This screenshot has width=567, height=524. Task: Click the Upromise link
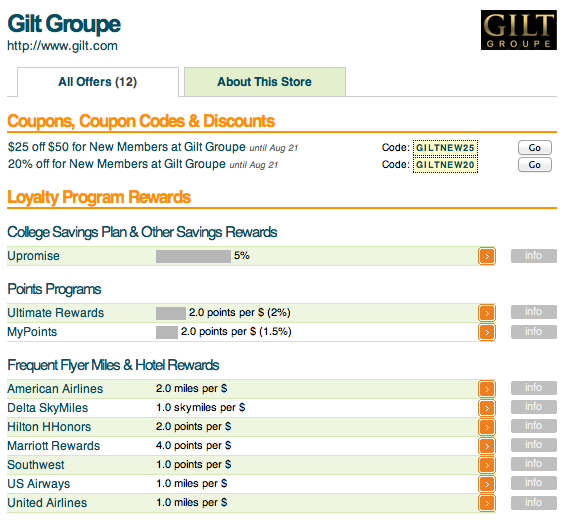click(x=34, y=256)
